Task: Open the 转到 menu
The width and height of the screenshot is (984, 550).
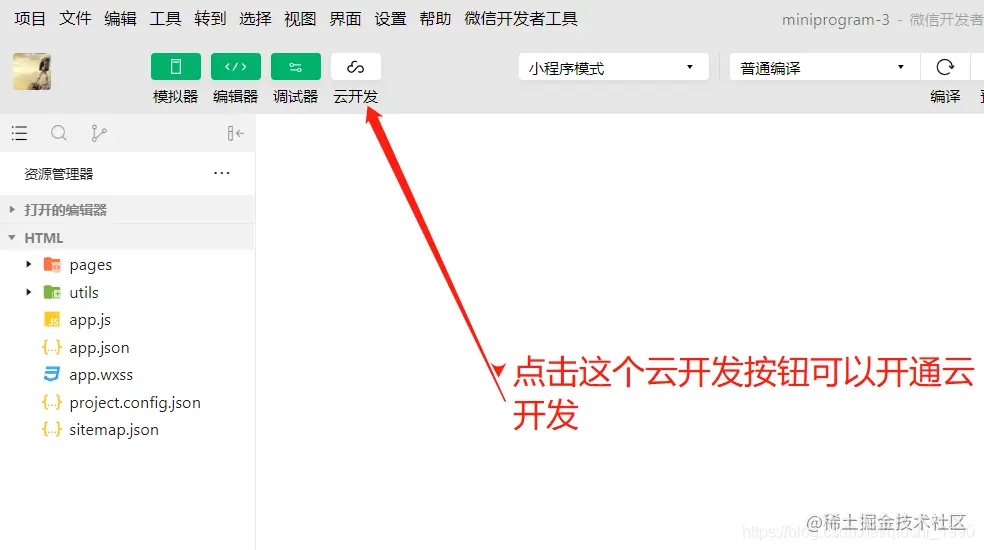Action: click(210, 19)
